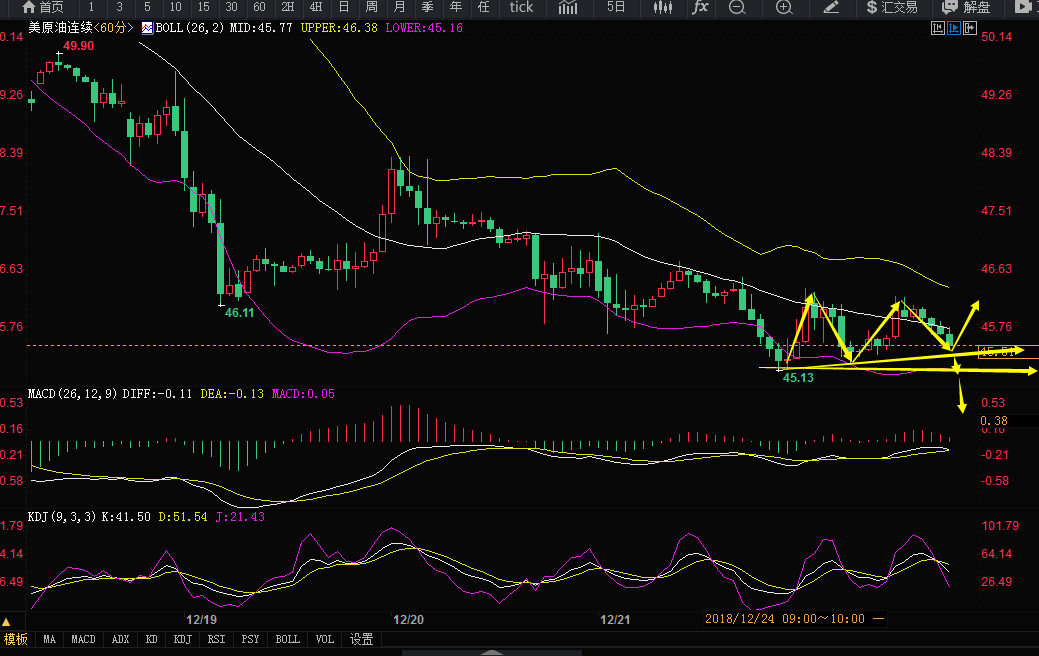Select the 3-minute period
The width and height of the screenshot is (1039, 656).
click(x=119, y=7)
